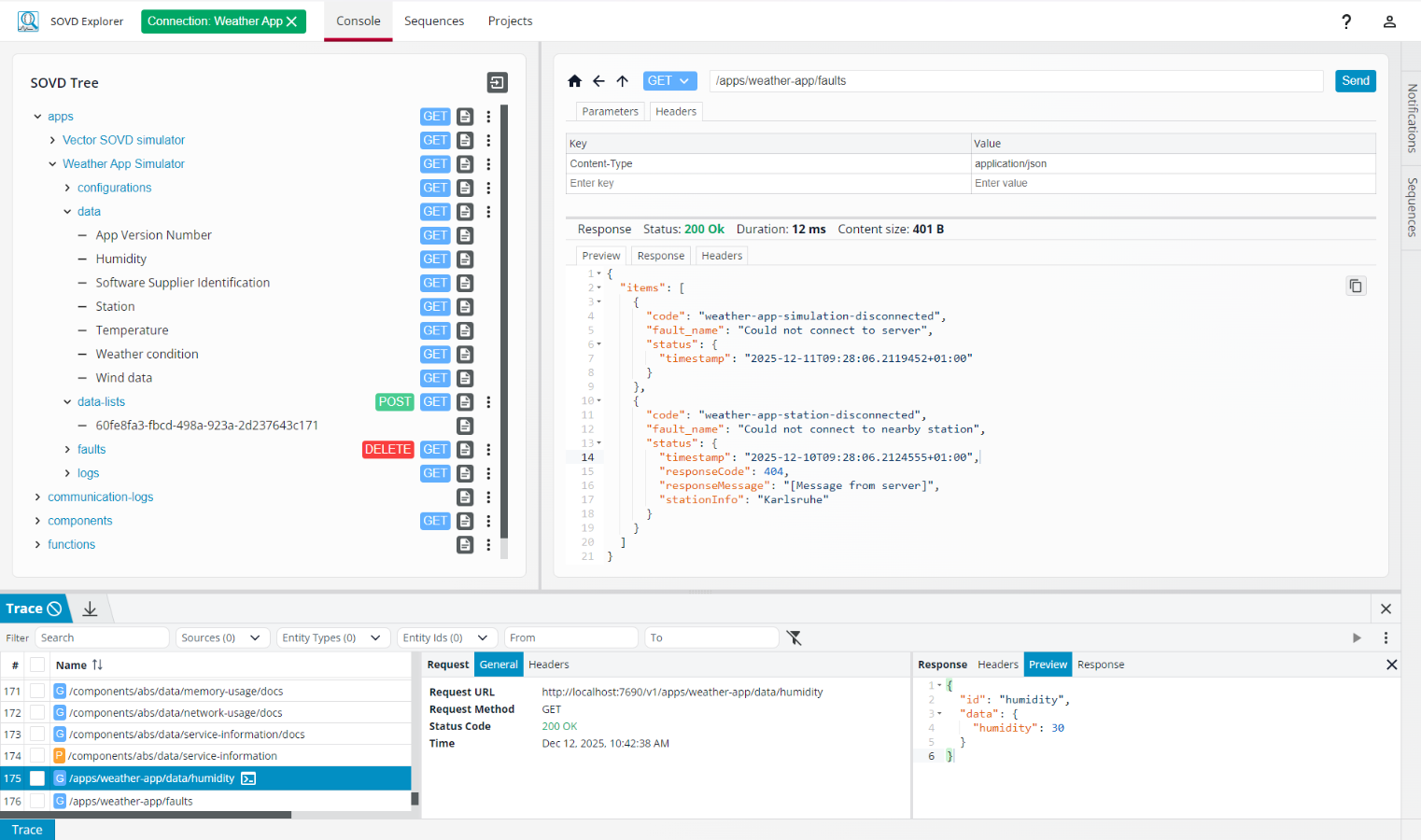Switch to the Projects tab
The width and height of the screenshot is (1421, 840).
click(x=510, y=21)
